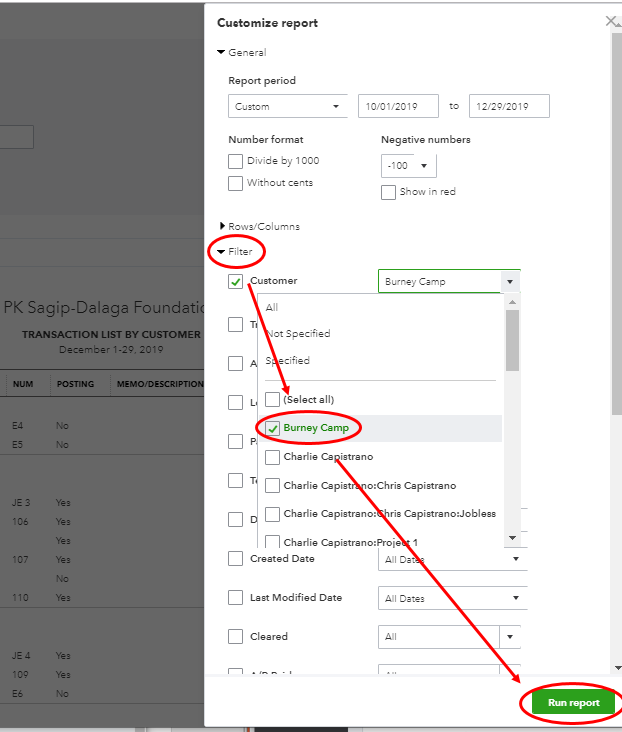622x732 pixels.
Task: Enable the Cleared filter checkbox
Action: click(x=235, y=636)
